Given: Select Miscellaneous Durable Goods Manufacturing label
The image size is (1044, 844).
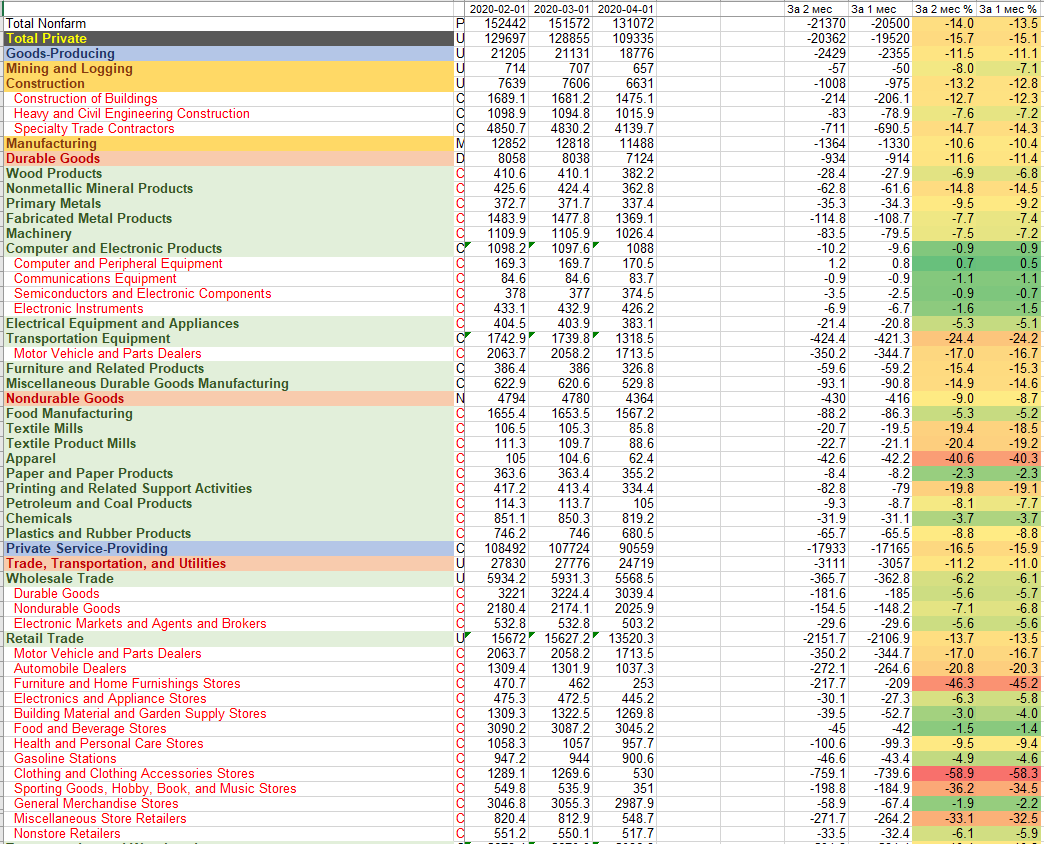Looking at the screenshot, I should (x=147, y=383).
